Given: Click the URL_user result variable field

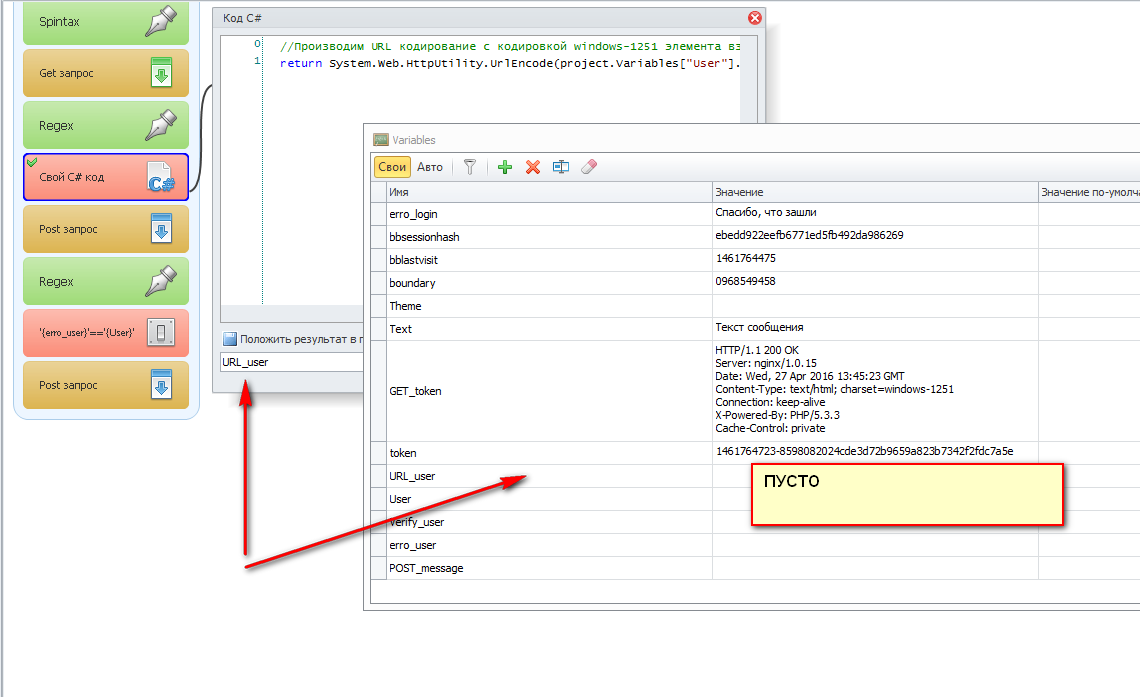Looking at the screenshot, I should (290, 362).
